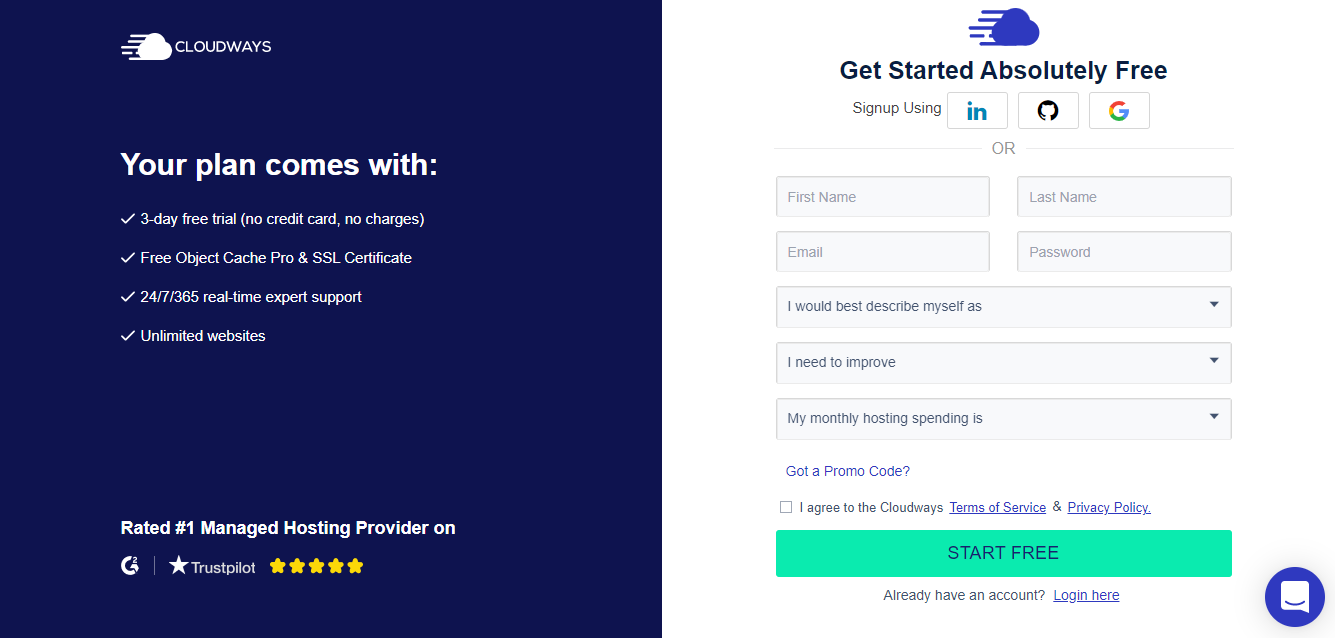The height and width of the screenshot is (638, 1335).
Task: Click the G2 rating badge icon
Action: click(x=130, y=566)
